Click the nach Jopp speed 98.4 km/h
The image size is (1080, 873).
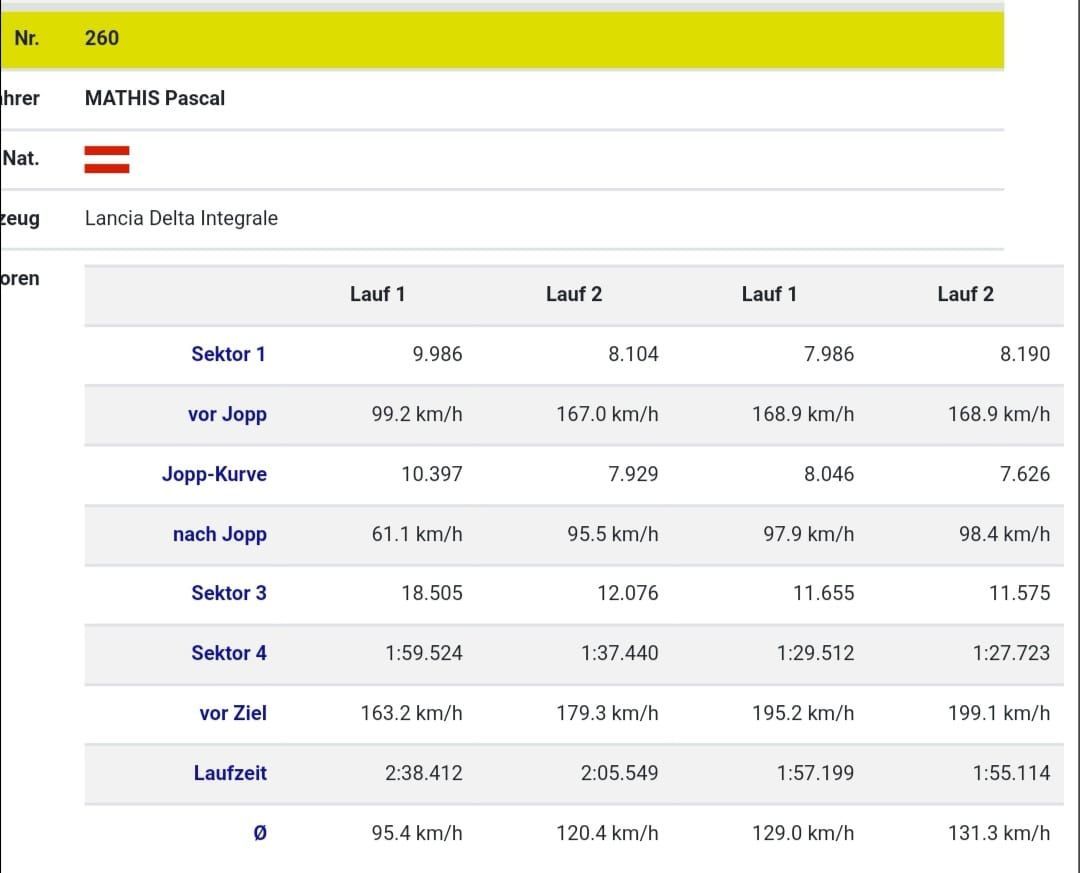pyautogui.click(x=1004, y=534)
